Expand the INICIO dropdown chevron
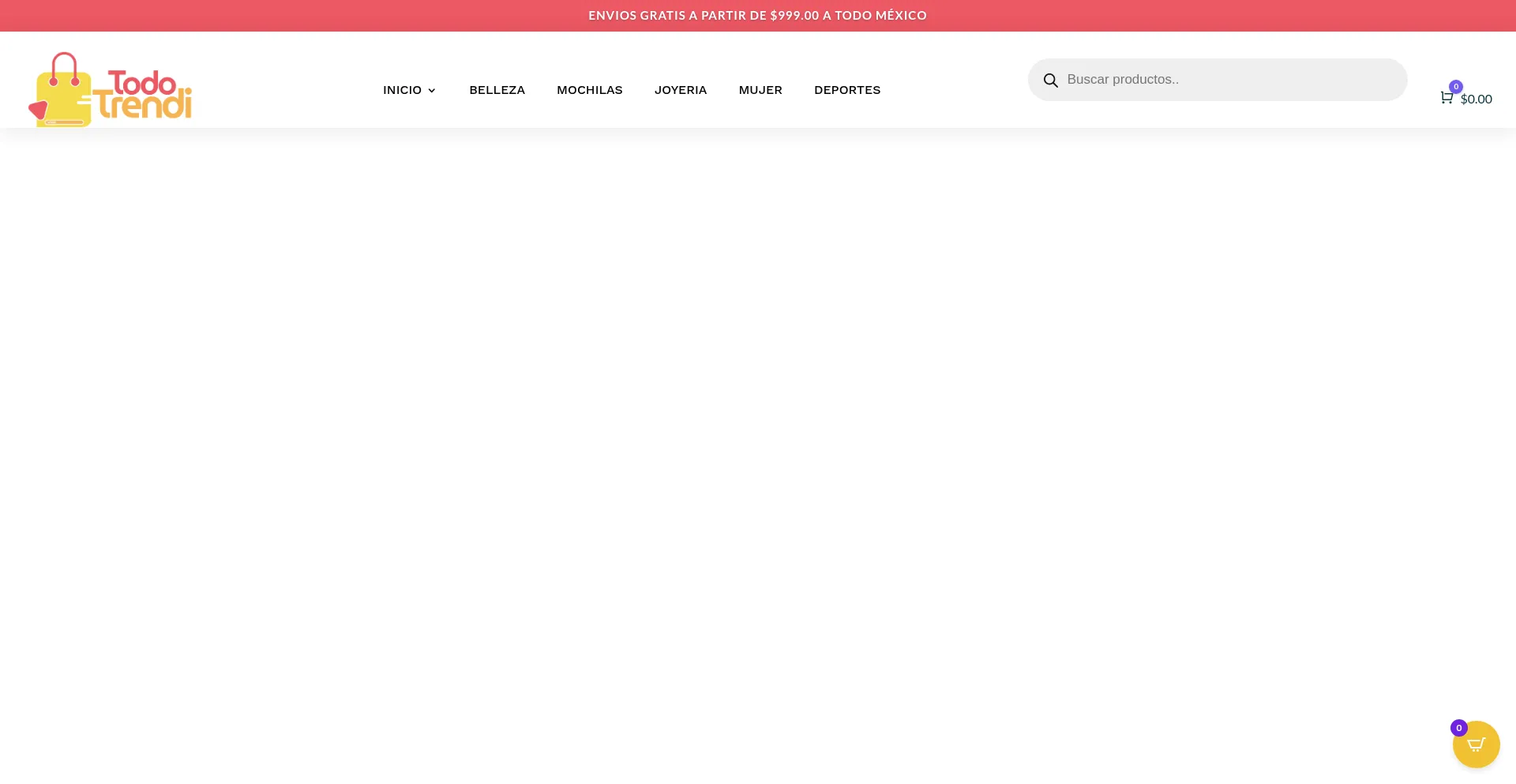 432,91
